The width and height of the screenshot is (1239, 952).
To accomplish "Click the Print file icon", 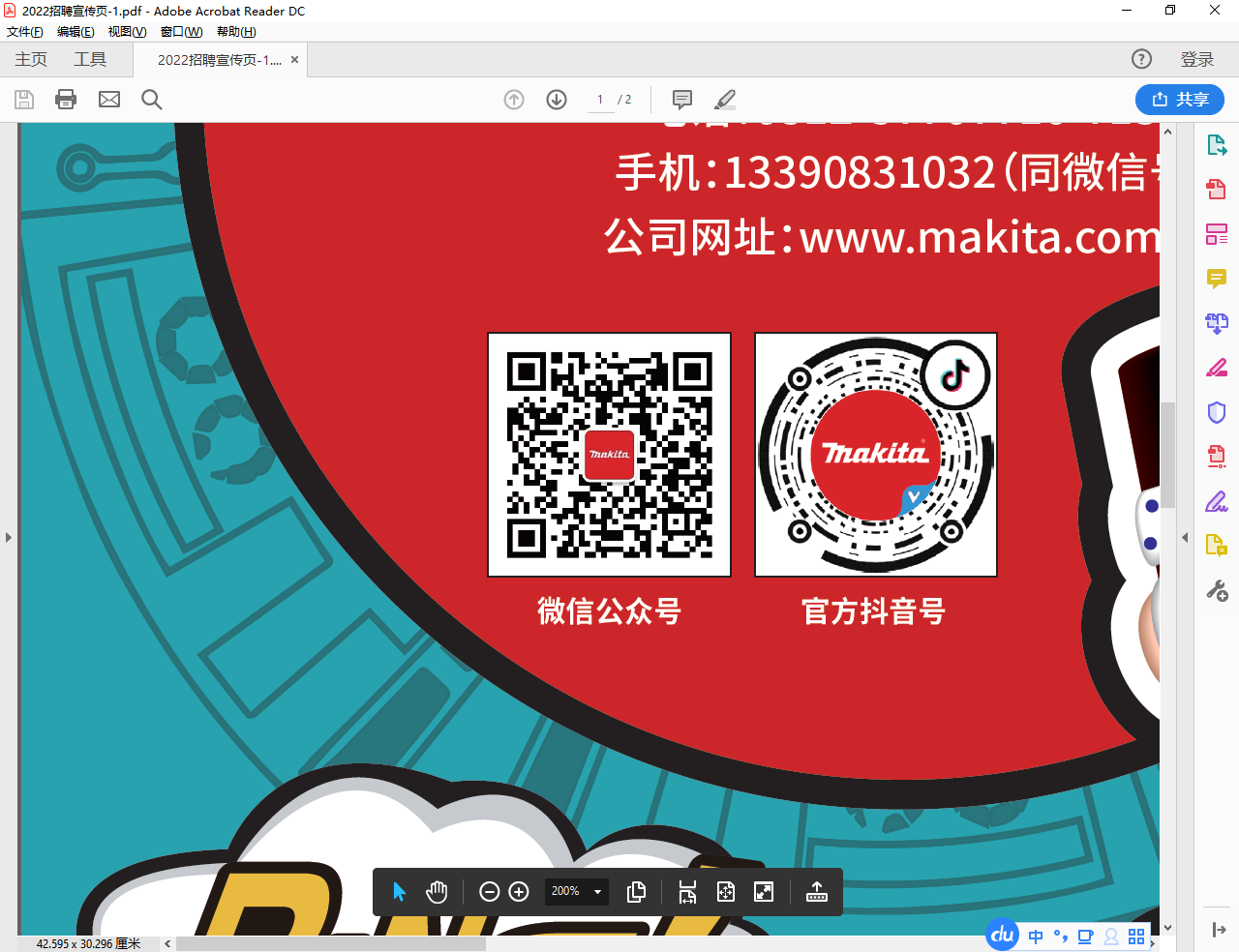I will 66,100.
